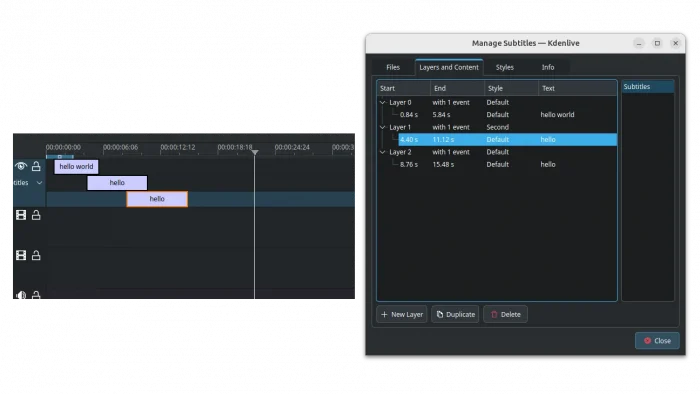Select the Layer 0 row
The width and height of the screenshot is (700, 394).
point(497,102)
